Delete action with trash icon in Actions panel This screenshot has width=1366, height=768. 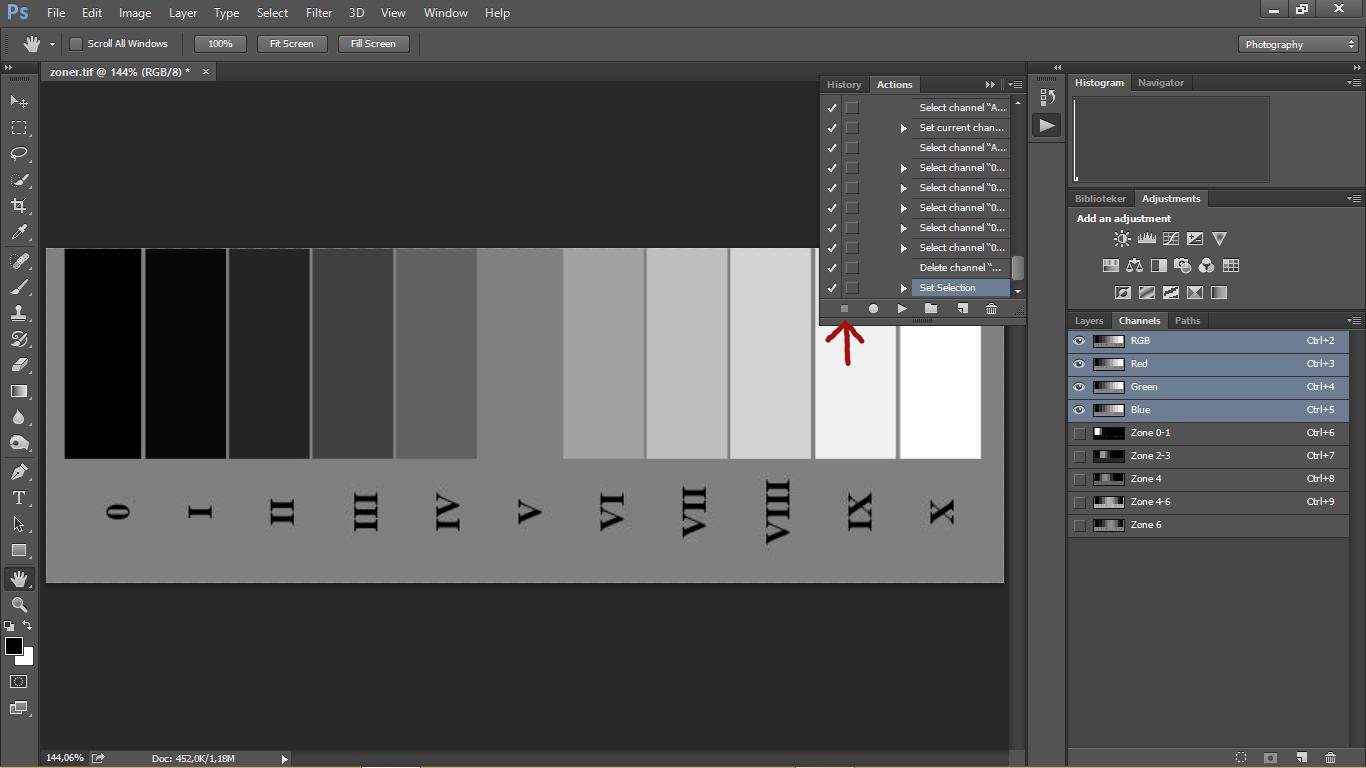(991, 309)
